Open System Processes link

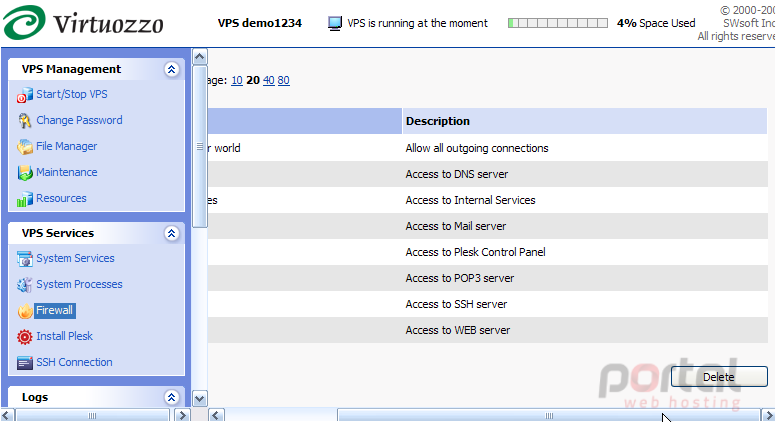[x=79, y=284]
